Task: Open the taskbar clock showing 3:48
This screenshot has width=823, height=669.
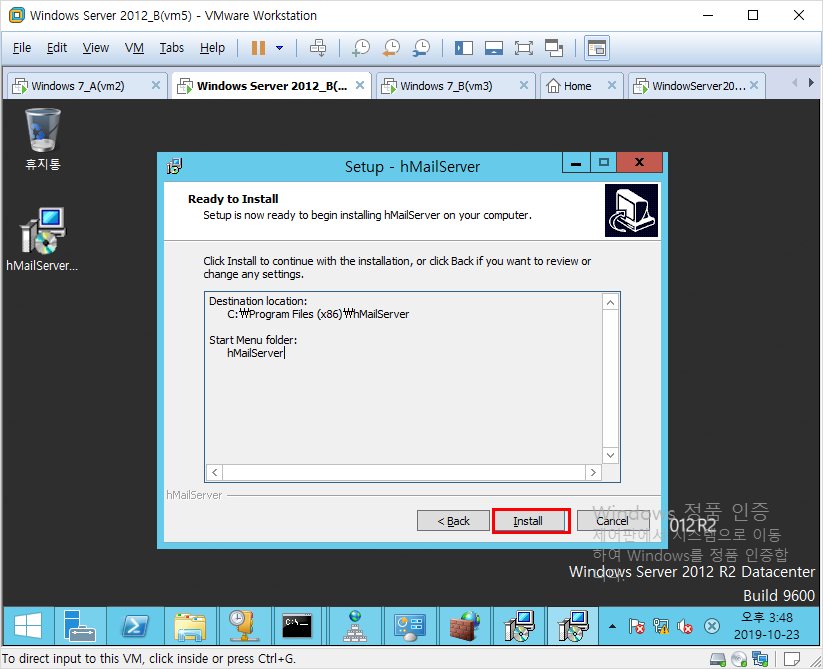Action: (766, 626)
